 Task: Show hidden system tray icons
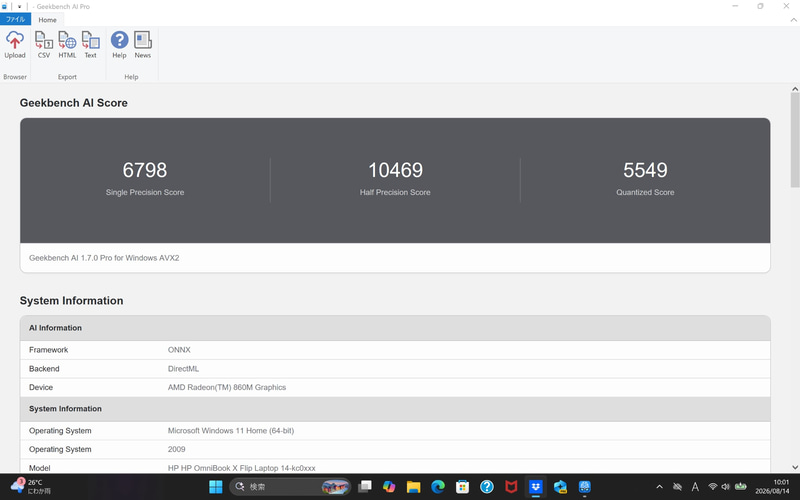(x=659, y=487)
